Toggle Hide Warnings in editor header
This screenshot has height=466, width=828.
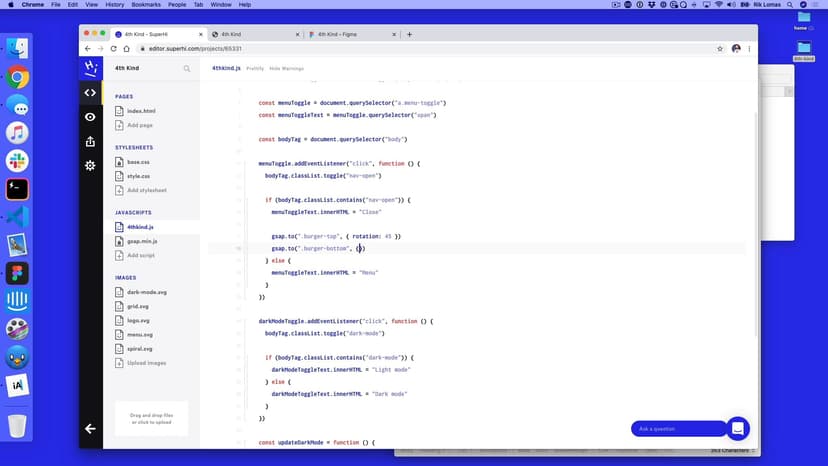pos(286,69)
